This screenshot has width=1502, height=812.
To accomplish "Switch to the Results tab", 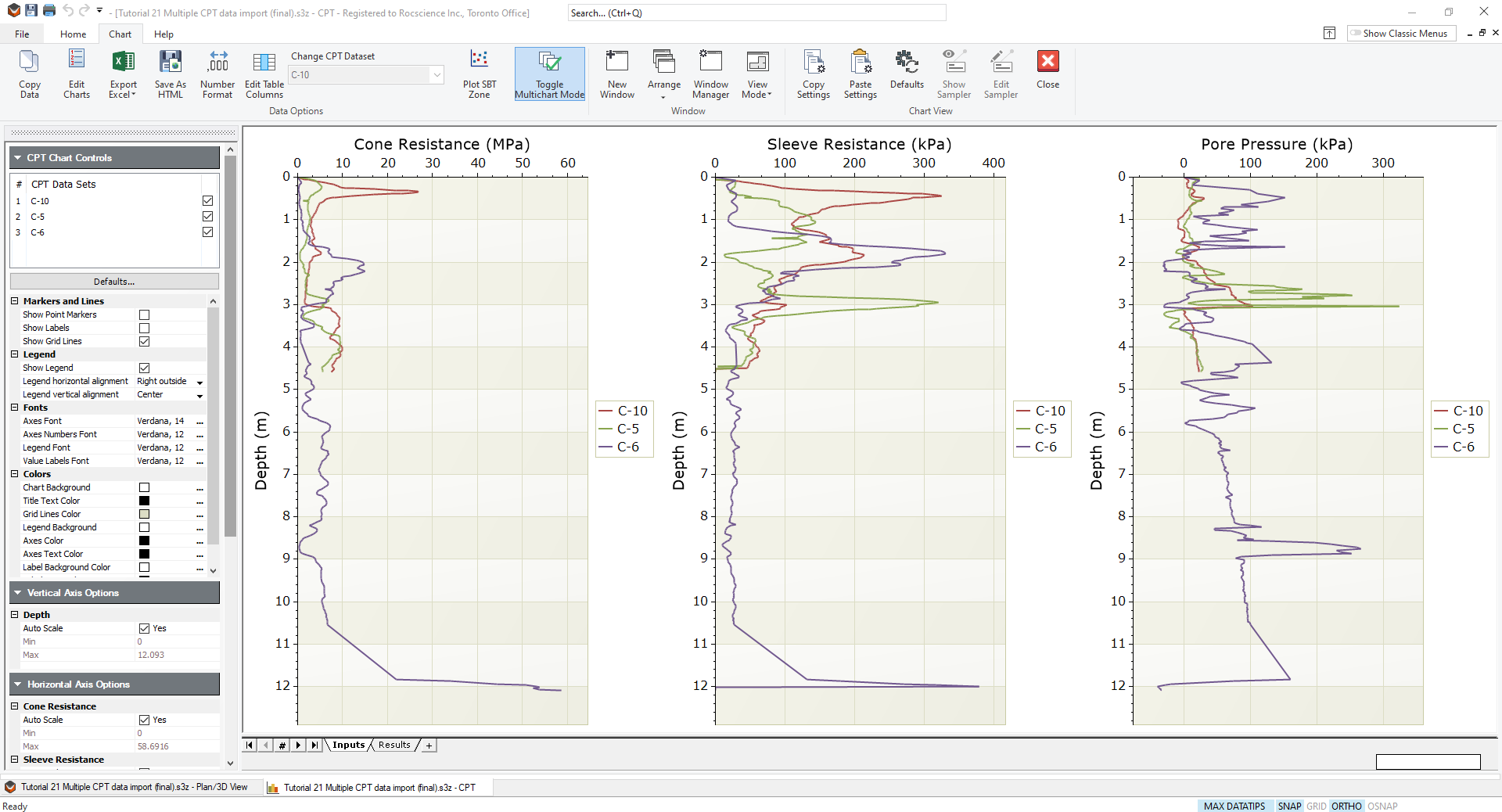I will [x=393, y=745].
